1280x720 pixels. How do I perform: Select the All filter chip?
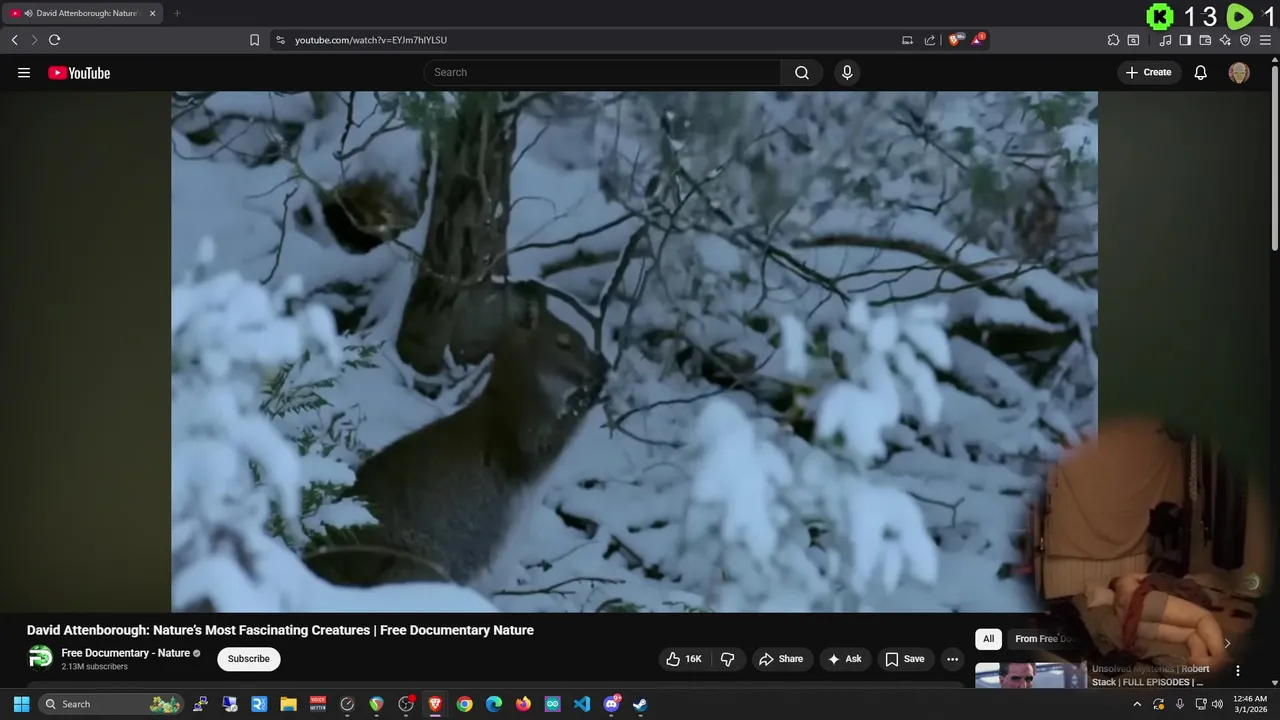pyautogui.click(x=988, y=639)
